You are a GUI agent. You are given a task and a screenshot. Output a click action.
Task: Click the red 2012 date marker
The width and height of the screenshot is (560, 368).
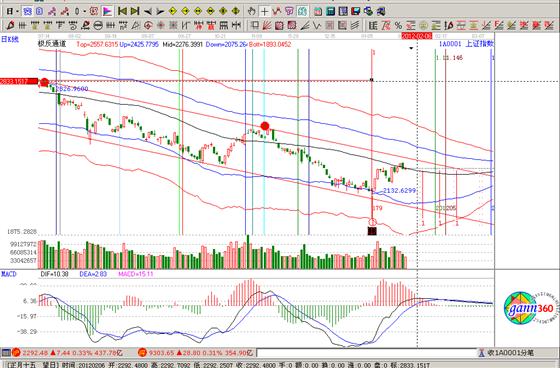point(417,36)
